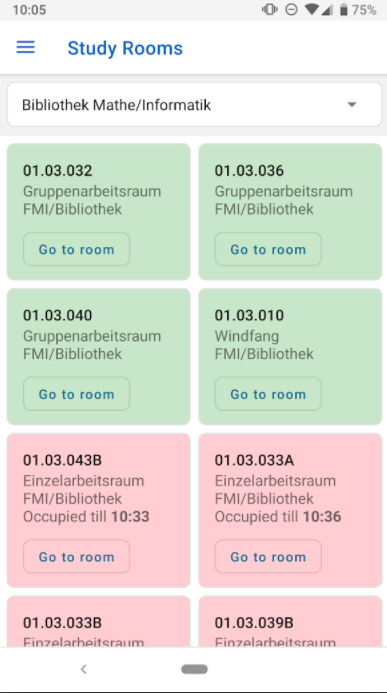Tap the vibrate mode status icon
This screenshot has height=693, width=387.
(x=269, y=10)
